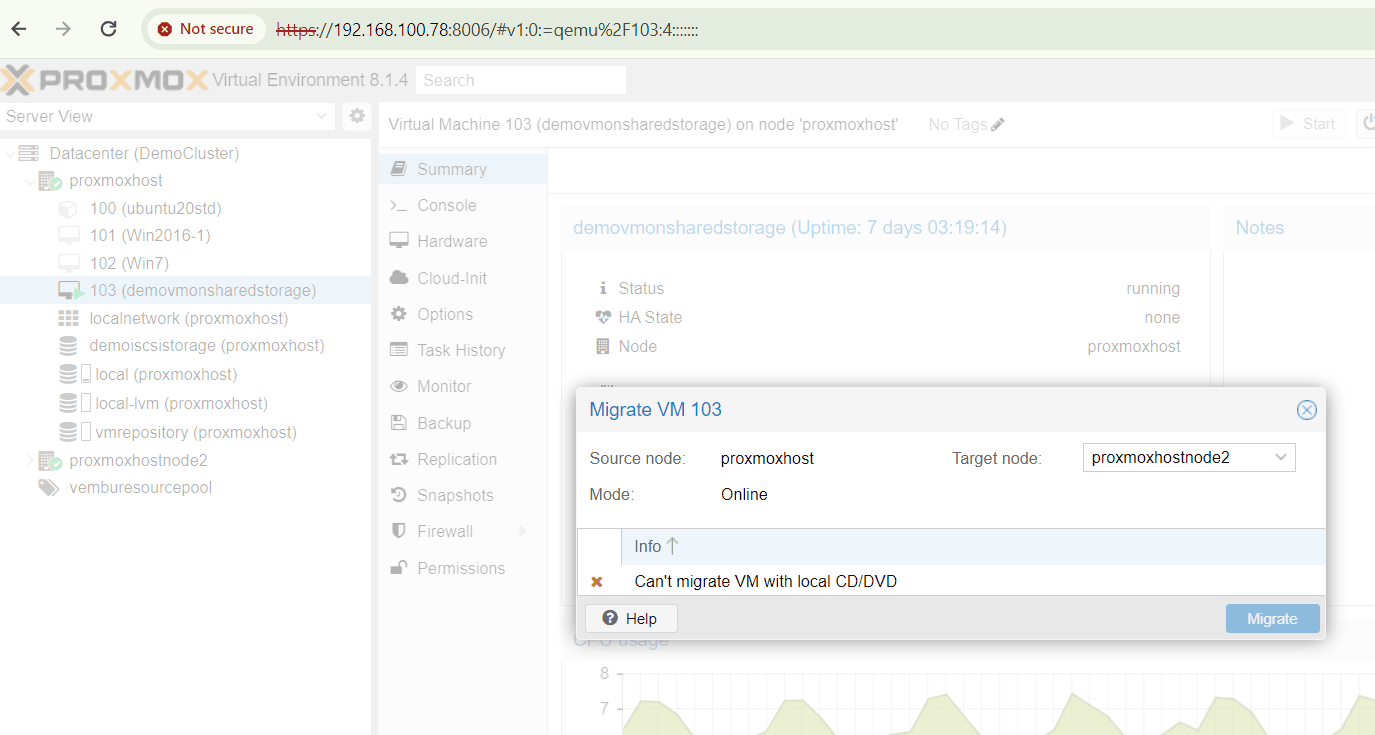Click the monitor icon for VM 101
Image resolution: width=1375 pixels, height=735 pixels.
[x=68, y=235]
